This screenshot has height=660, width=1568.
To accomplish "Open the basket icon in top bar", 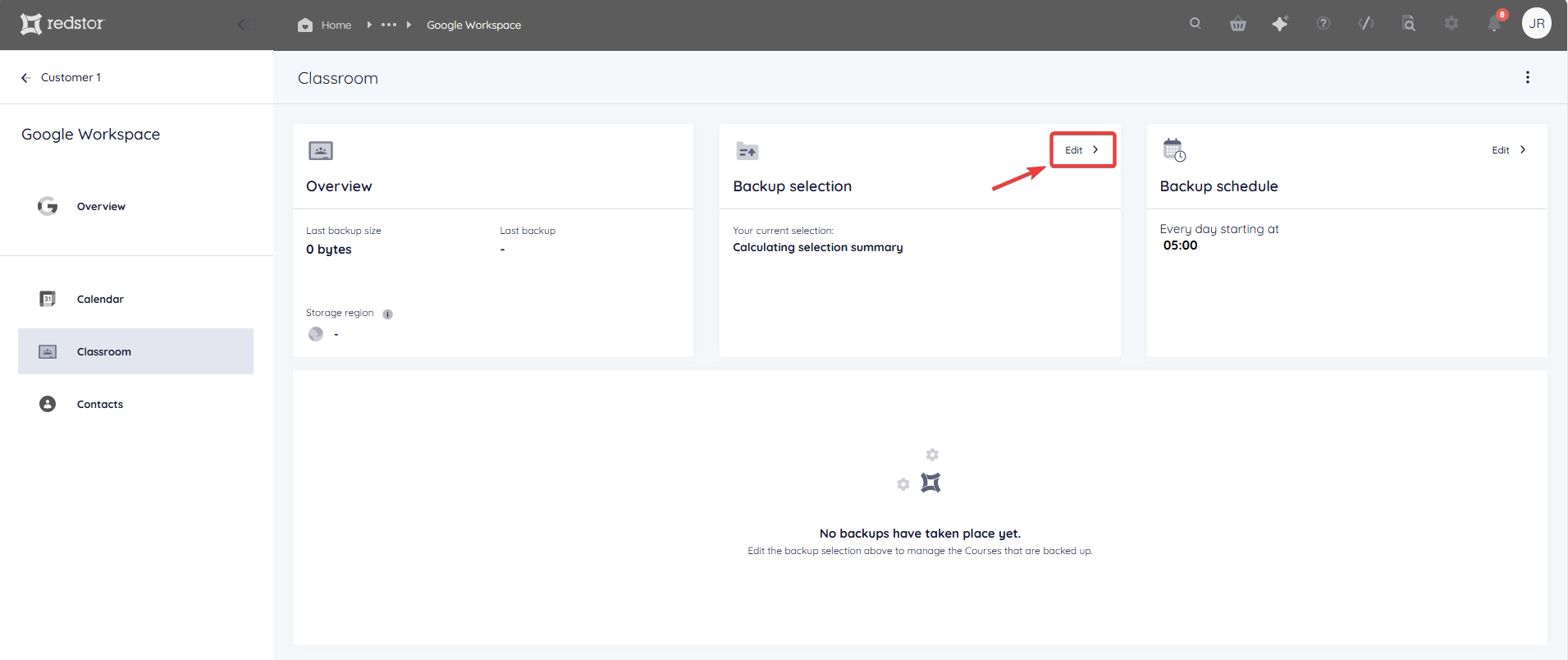I will click(x=1238, y=24).
